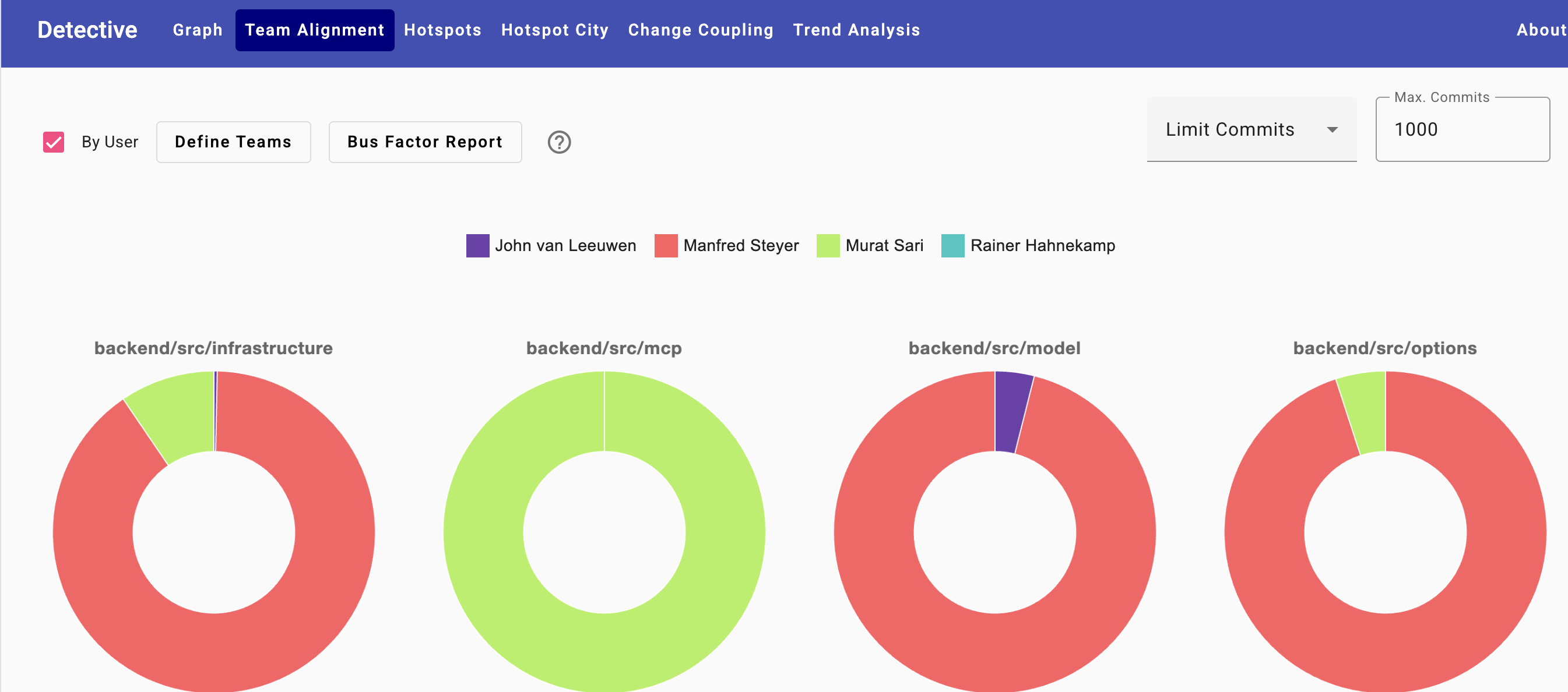1568x692 pixels.
Task: Navigate to Change Coupling
Action: tap(701, 30)
